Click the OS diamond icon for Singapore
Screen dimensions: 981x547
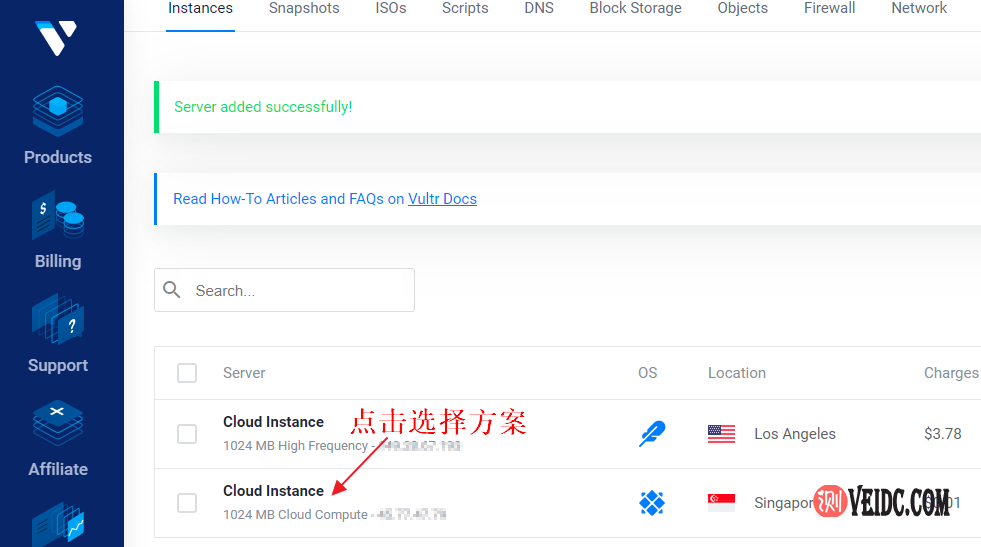652,503
